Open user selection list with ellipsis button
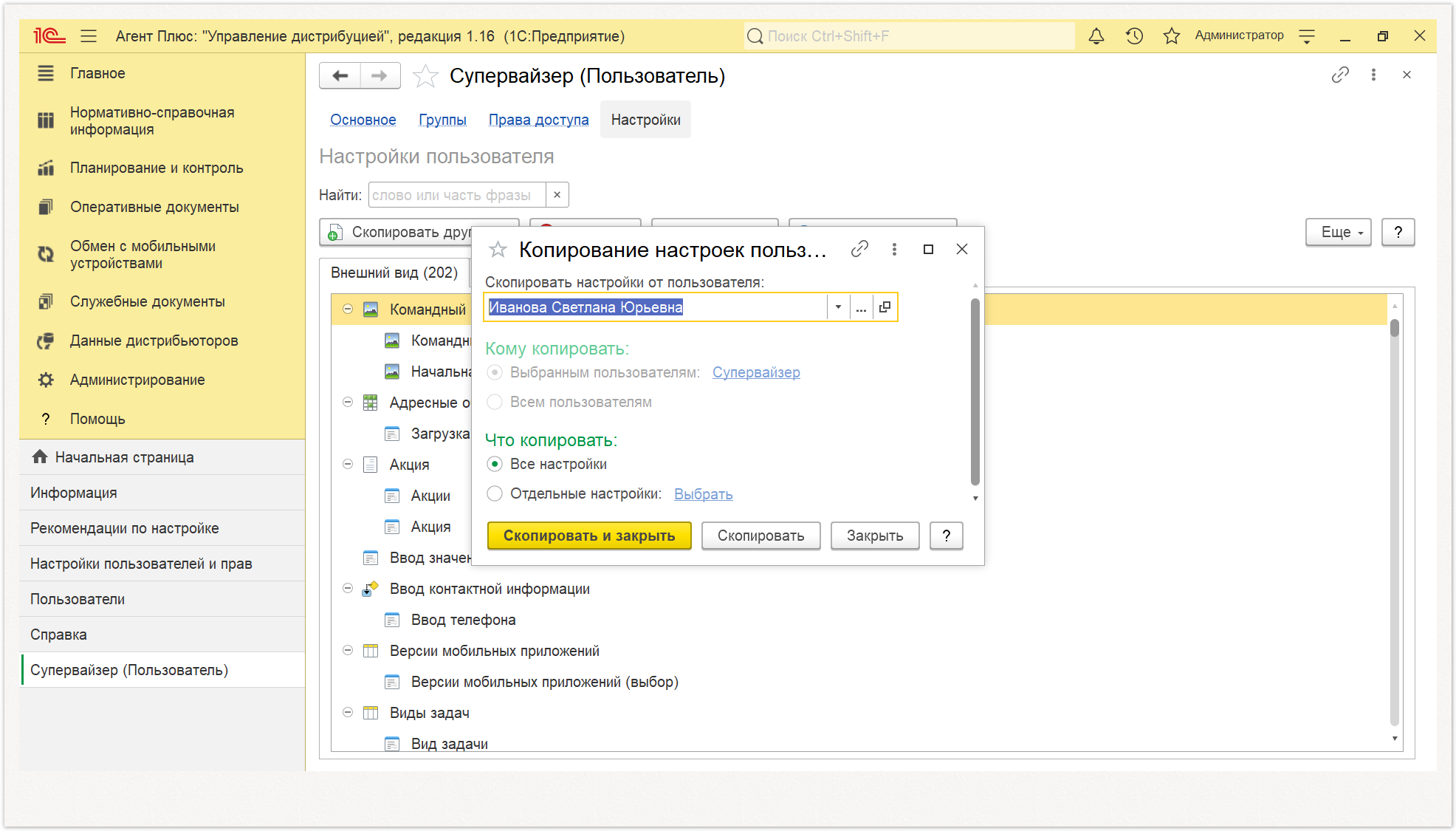 (x=861, y=307)
